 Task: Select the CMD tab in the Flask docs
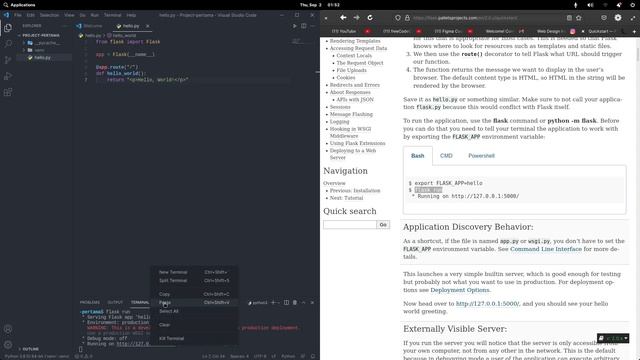446,156
